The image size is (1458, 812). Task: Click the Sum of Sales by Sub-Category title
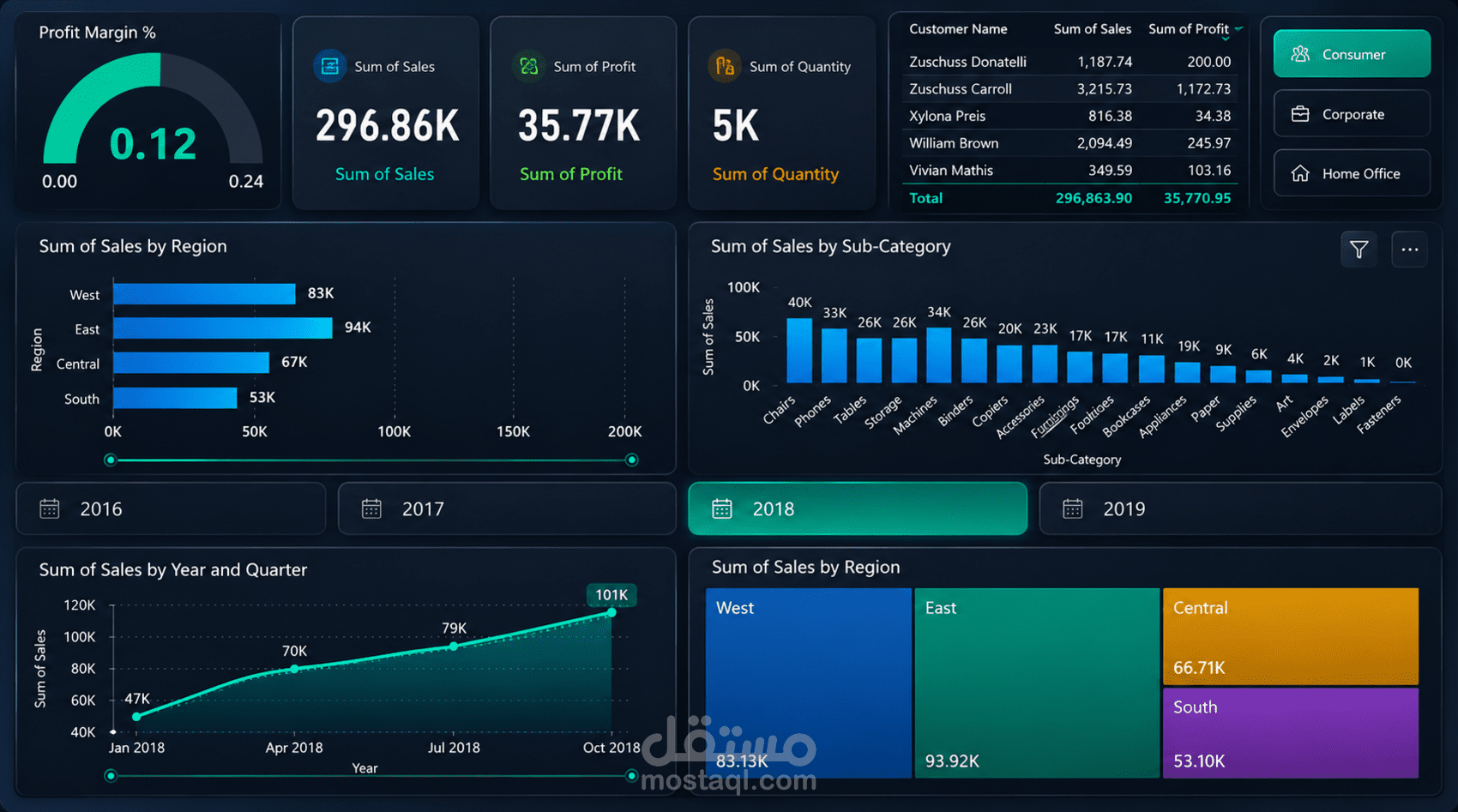(x=831, y=247)
